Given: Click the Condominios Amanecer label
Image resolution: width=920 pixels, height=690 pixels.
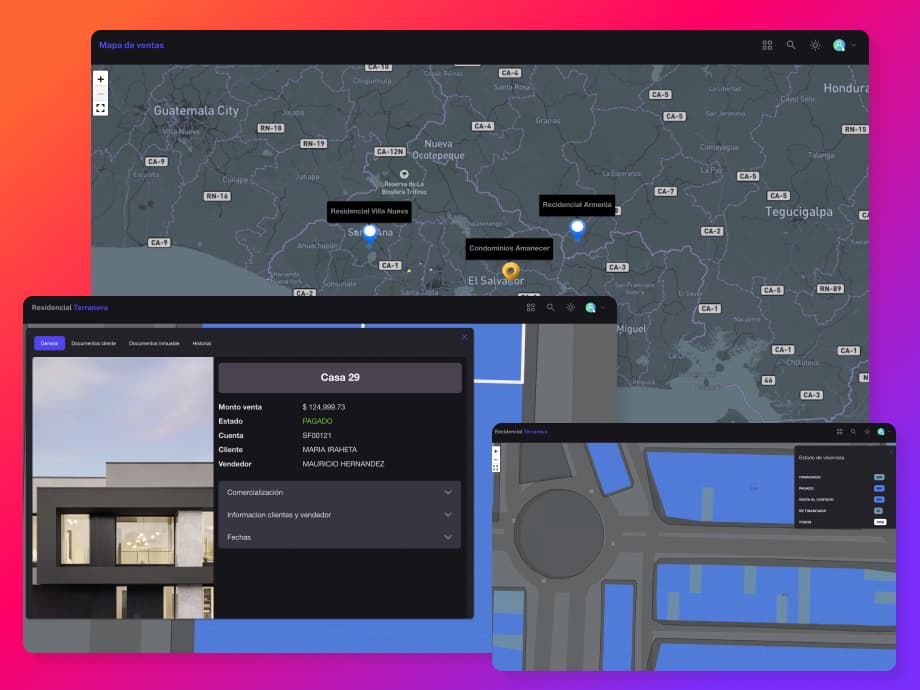Looking at the screenshot, I should point(509,248).
